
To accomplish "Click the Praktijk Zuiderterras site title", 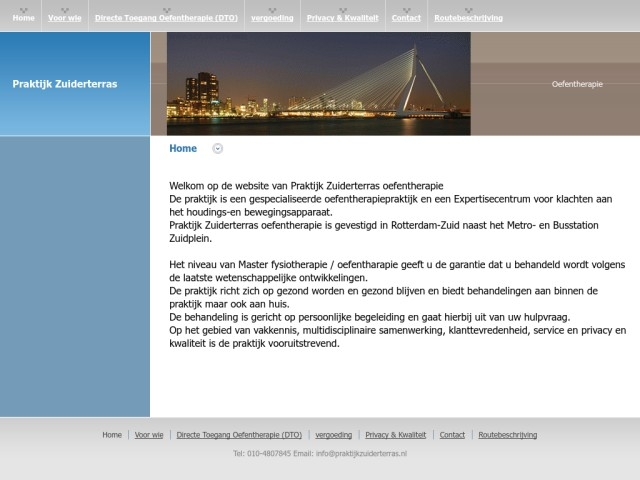I will click(64, 84).
